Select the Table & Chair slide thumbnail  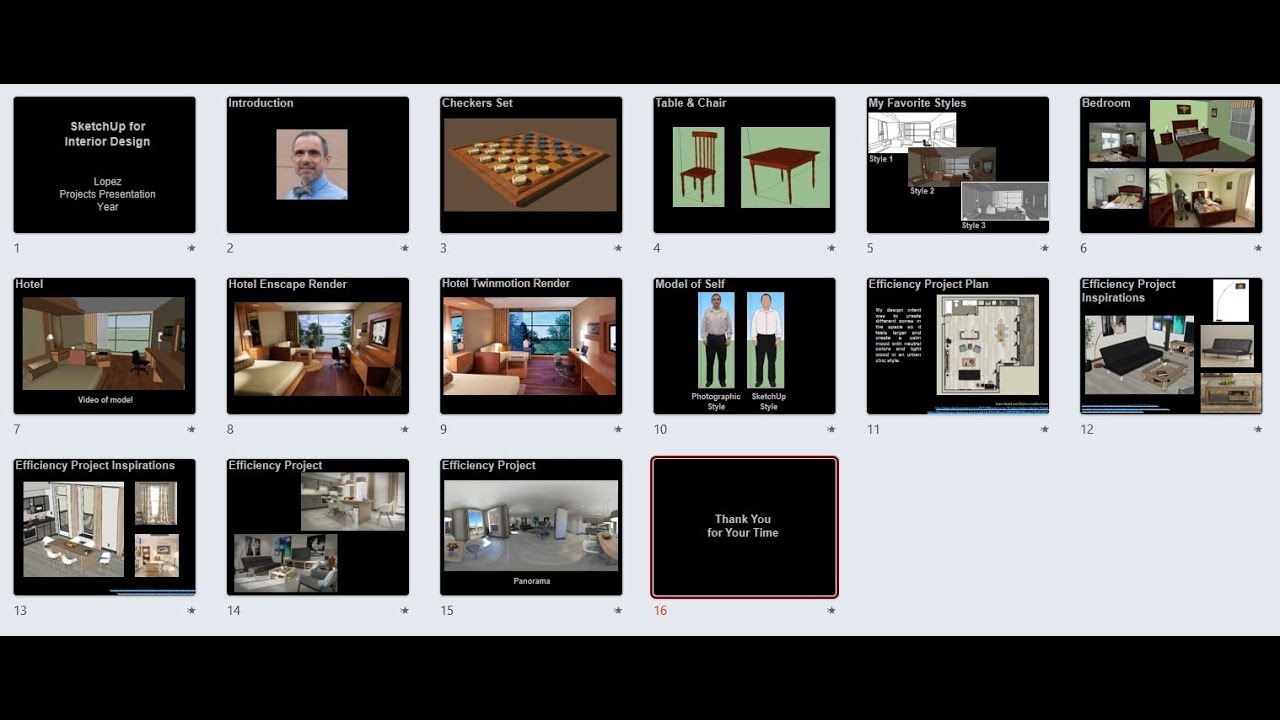(x=744, y=165)
